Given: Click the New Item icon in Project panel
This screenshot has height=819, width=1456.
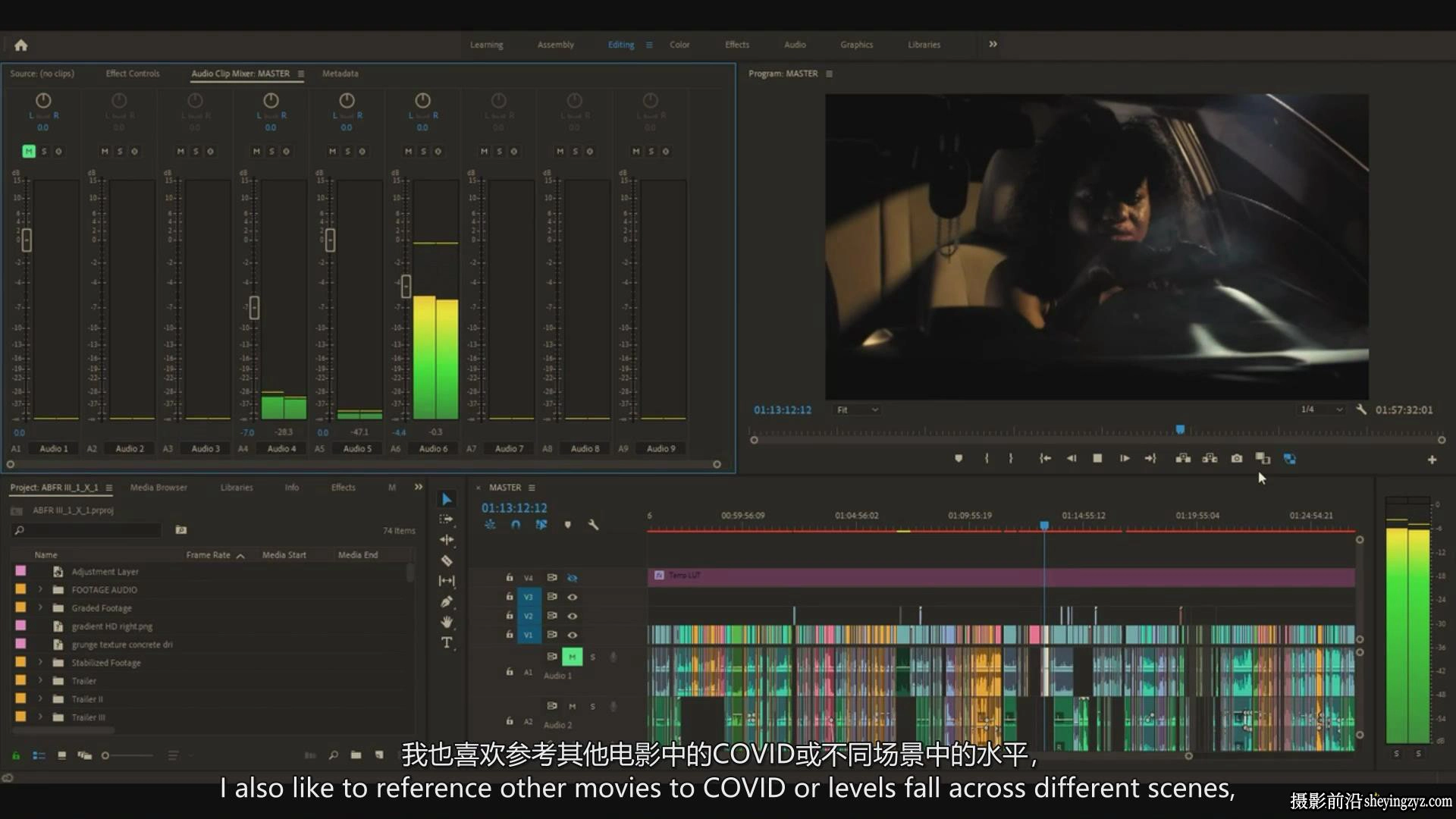Looking at the screenshot, I should tap(379, 755).
